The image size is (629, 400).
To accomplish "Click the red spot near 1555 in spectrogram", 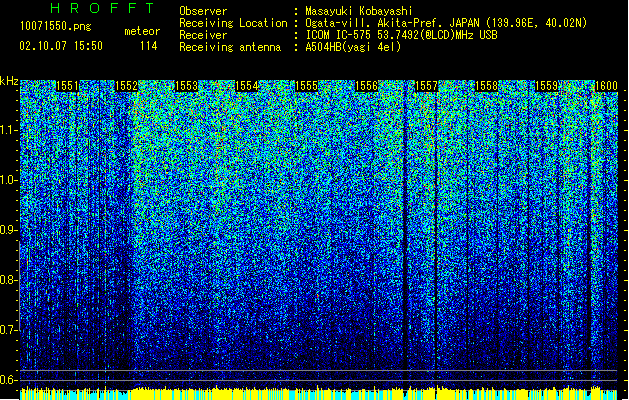I will [x=318, y=296].
